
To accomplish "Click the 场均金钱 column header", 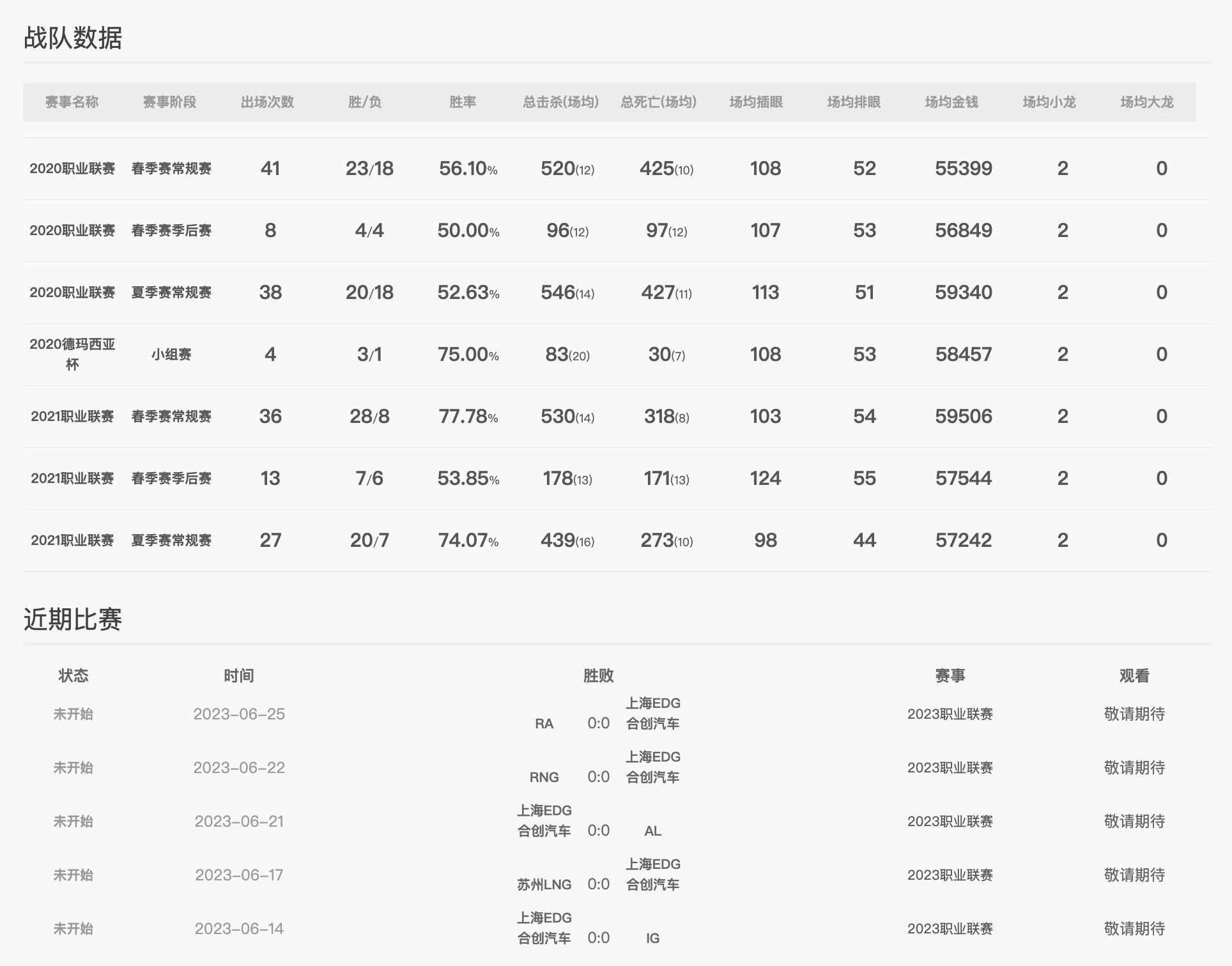I will pos(952,101).
